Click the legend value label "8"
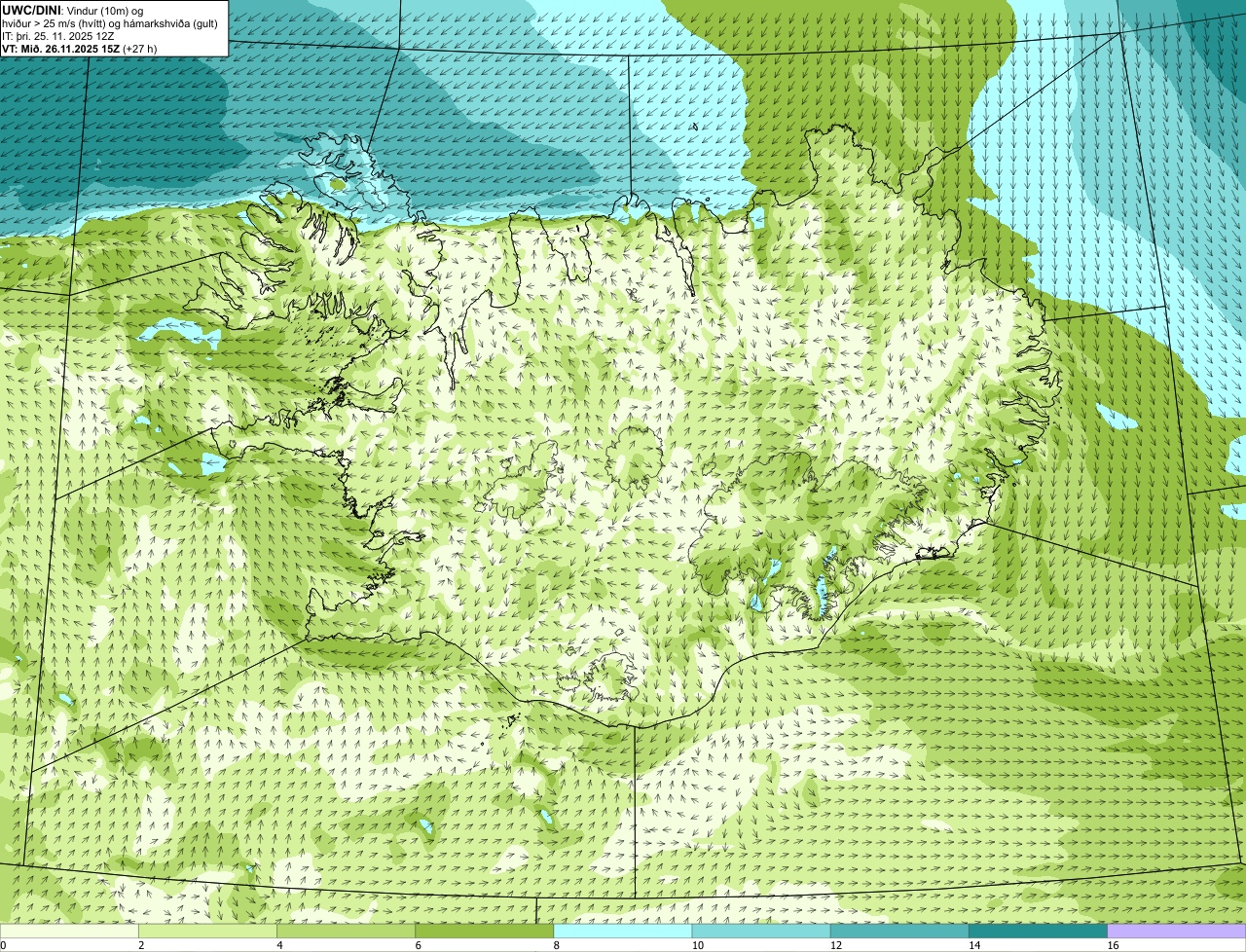The width and height of the screenshot is (1246, 952). click(556, 945)
